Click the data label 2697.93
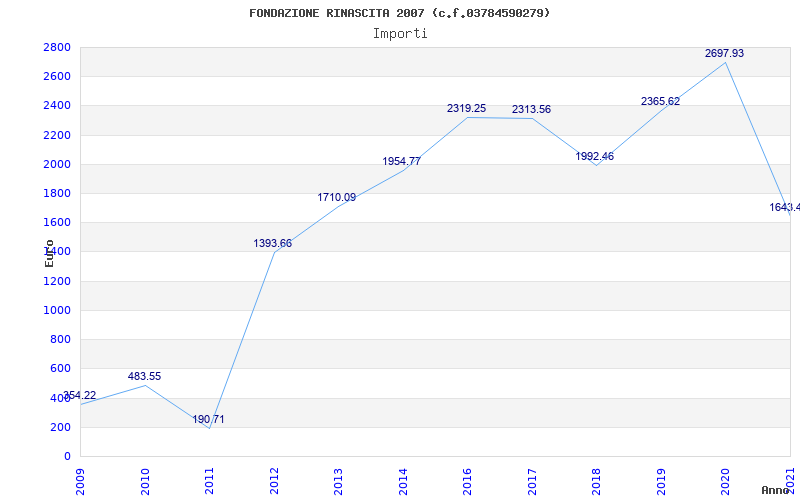The height and width of the screenshot is (500, 800). (724, 53)
